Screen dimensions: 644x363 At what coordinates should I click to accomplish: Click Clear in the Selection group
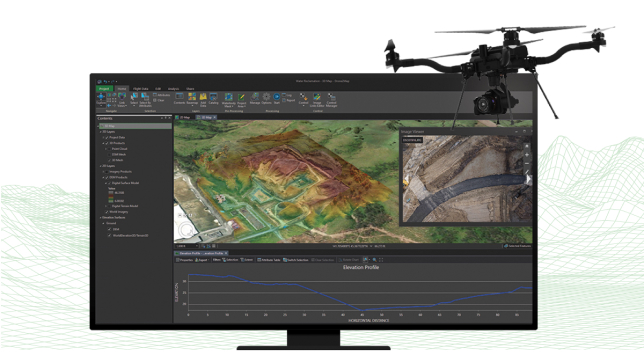(x=159, y=100)
